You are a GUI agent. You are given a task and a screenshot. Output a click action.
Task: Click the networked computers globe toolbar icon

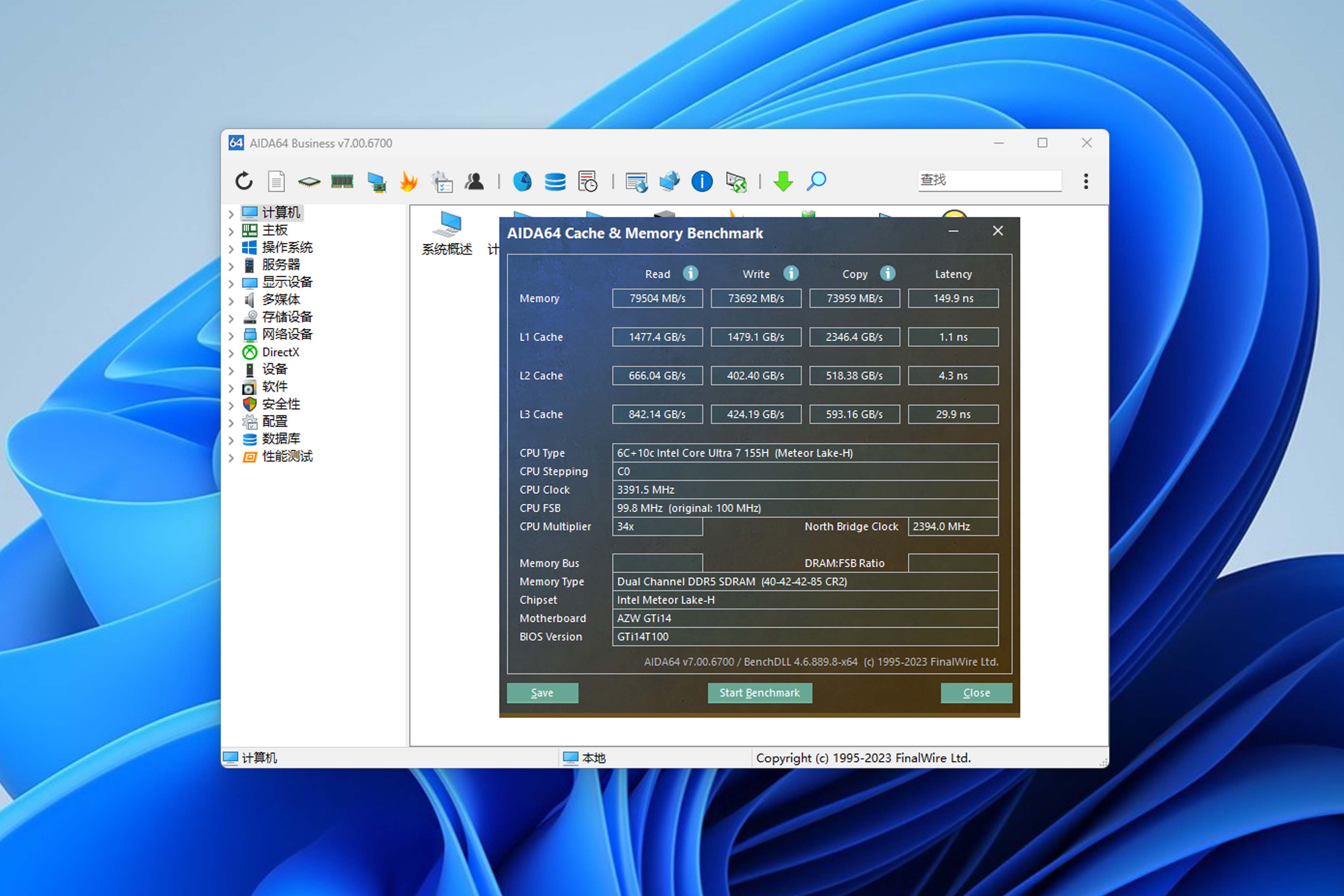pyautogui.click(x=669, y=181)
